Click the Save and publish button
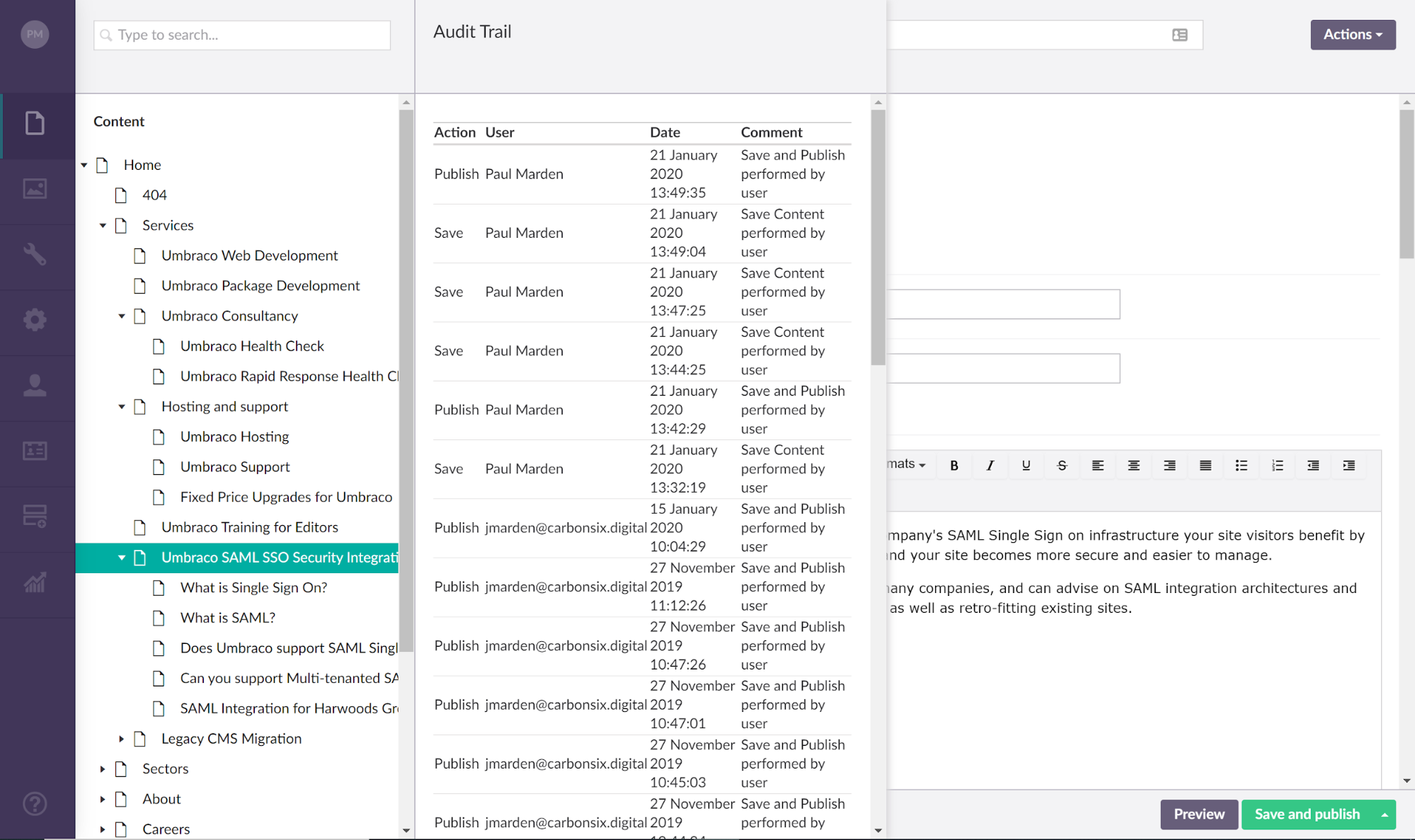This screenshot has width=1415, height=840. (x=1307, y=815)
